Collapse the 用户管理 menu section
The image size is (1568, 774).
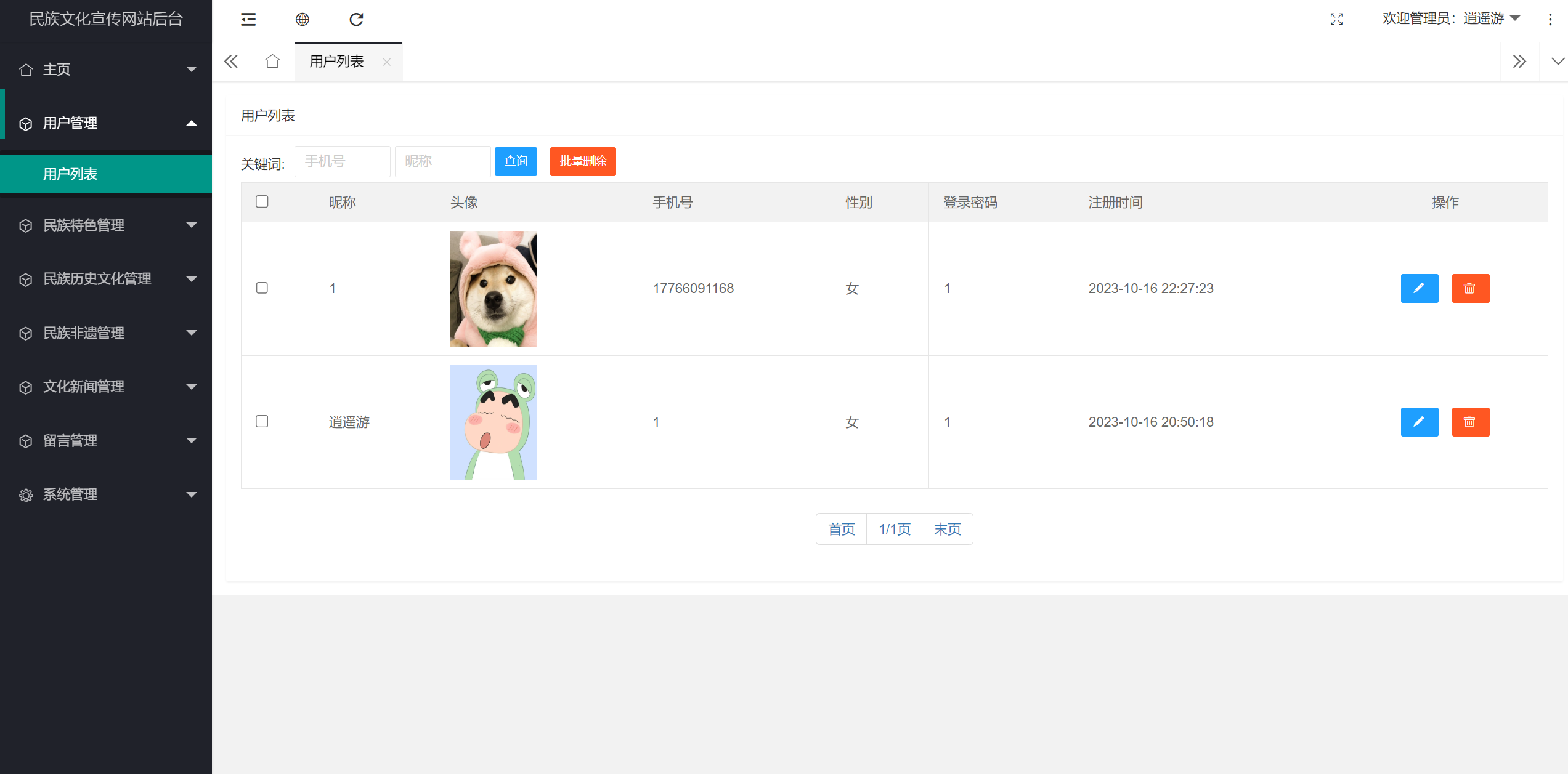pos(105,123)
